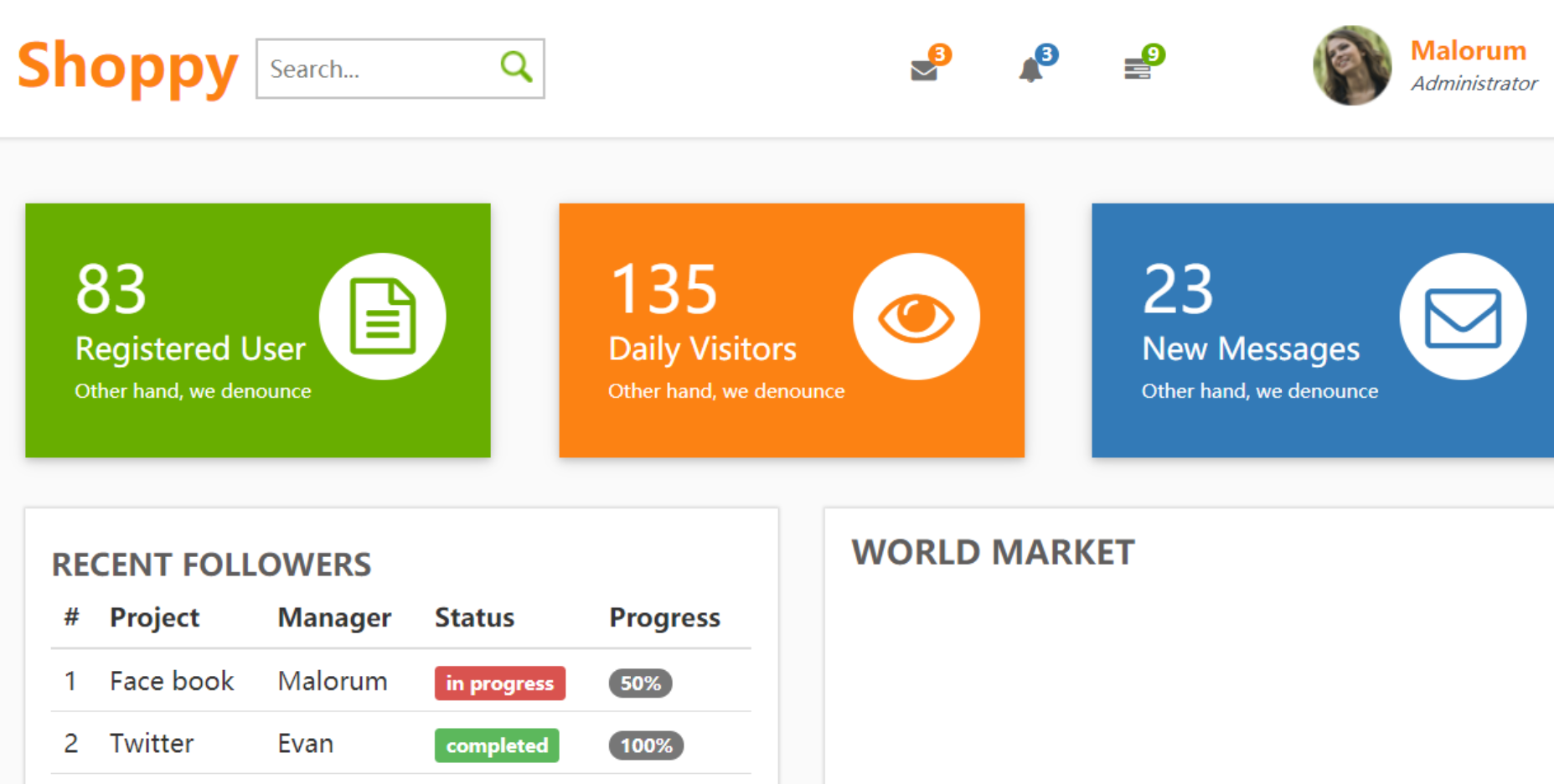Click the document icon in Registered User card
1554x784 pixels.
tap(383, 317)
